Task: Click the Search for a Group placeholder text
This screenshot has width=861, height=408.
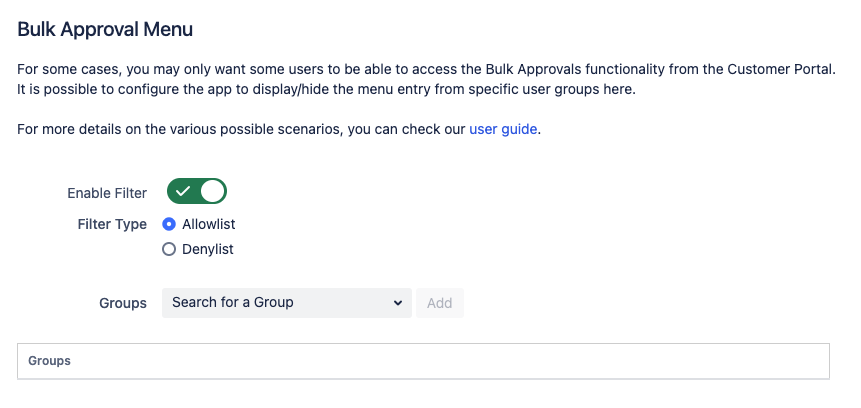Action: (x=233, y=302)
